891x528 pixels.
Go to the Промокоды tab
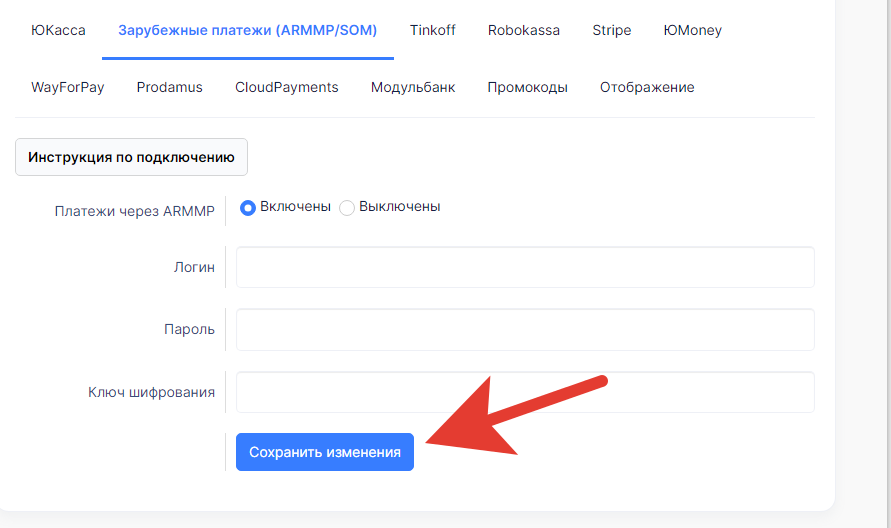pos(527,88)
